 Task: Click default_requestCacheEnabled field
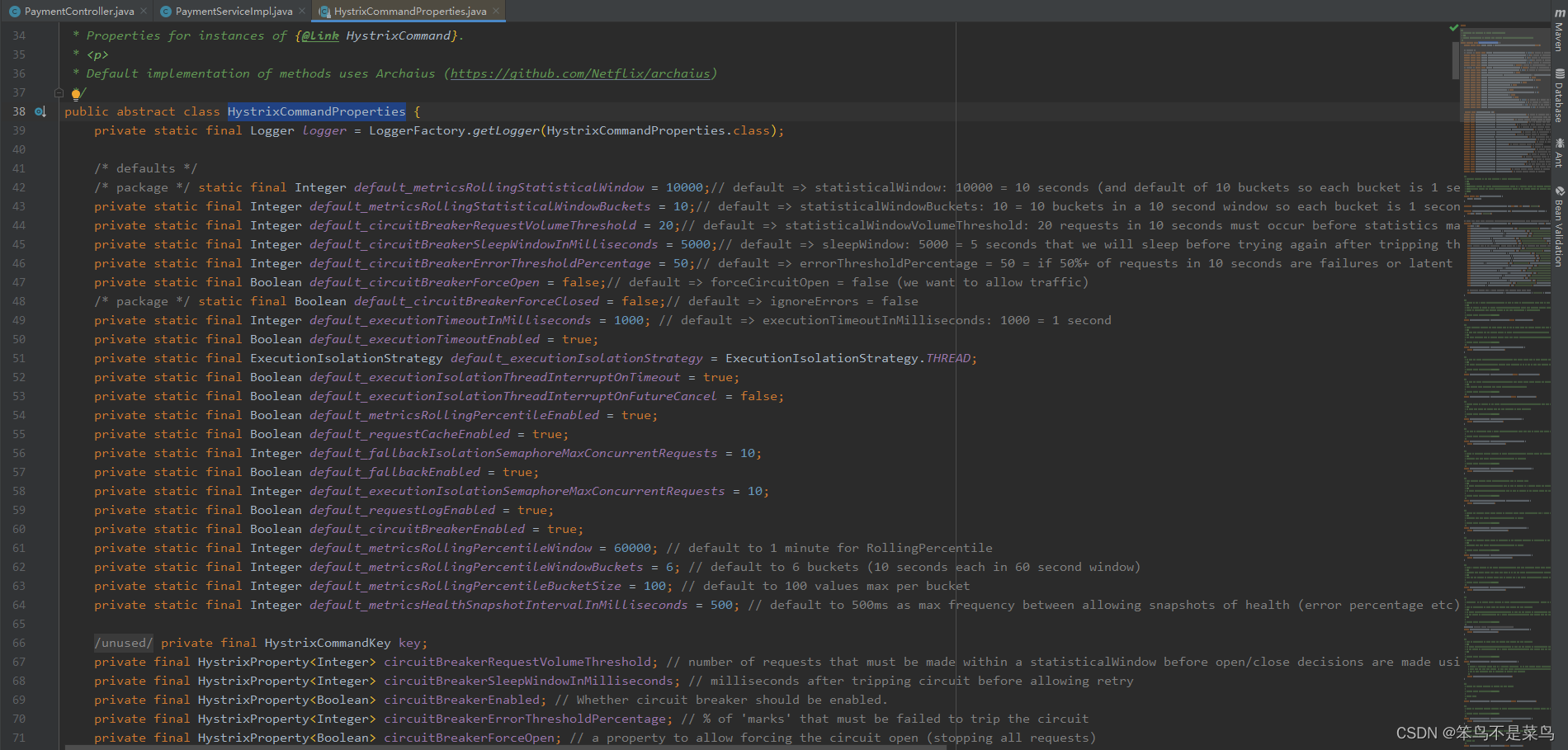(409, 434)
